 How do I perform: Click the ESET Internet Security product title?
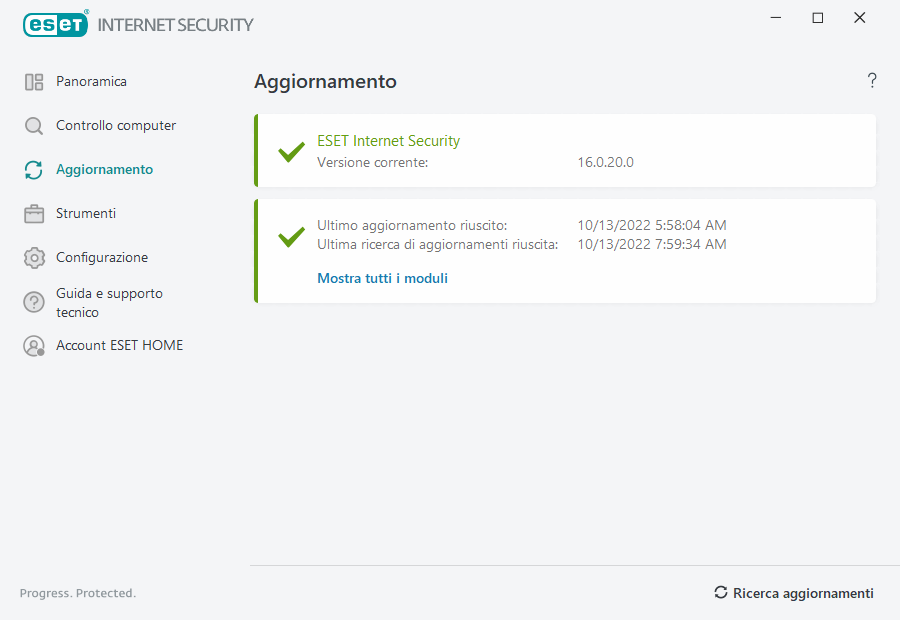(388, 141)
